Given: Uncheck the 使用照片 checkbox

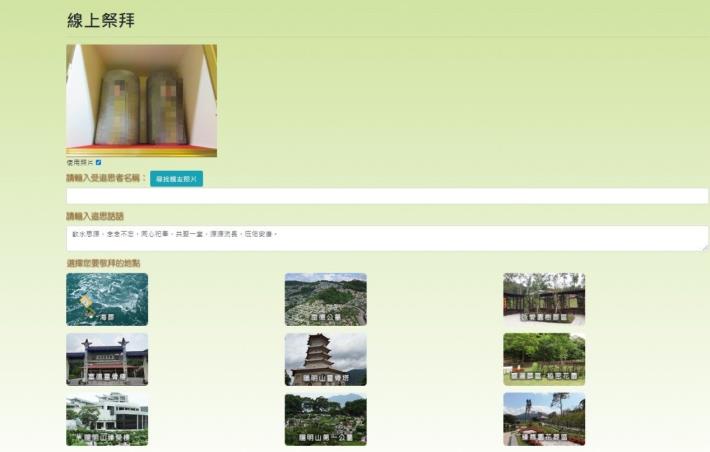Looking at the screenshot, I should click(x=98, y=162).
